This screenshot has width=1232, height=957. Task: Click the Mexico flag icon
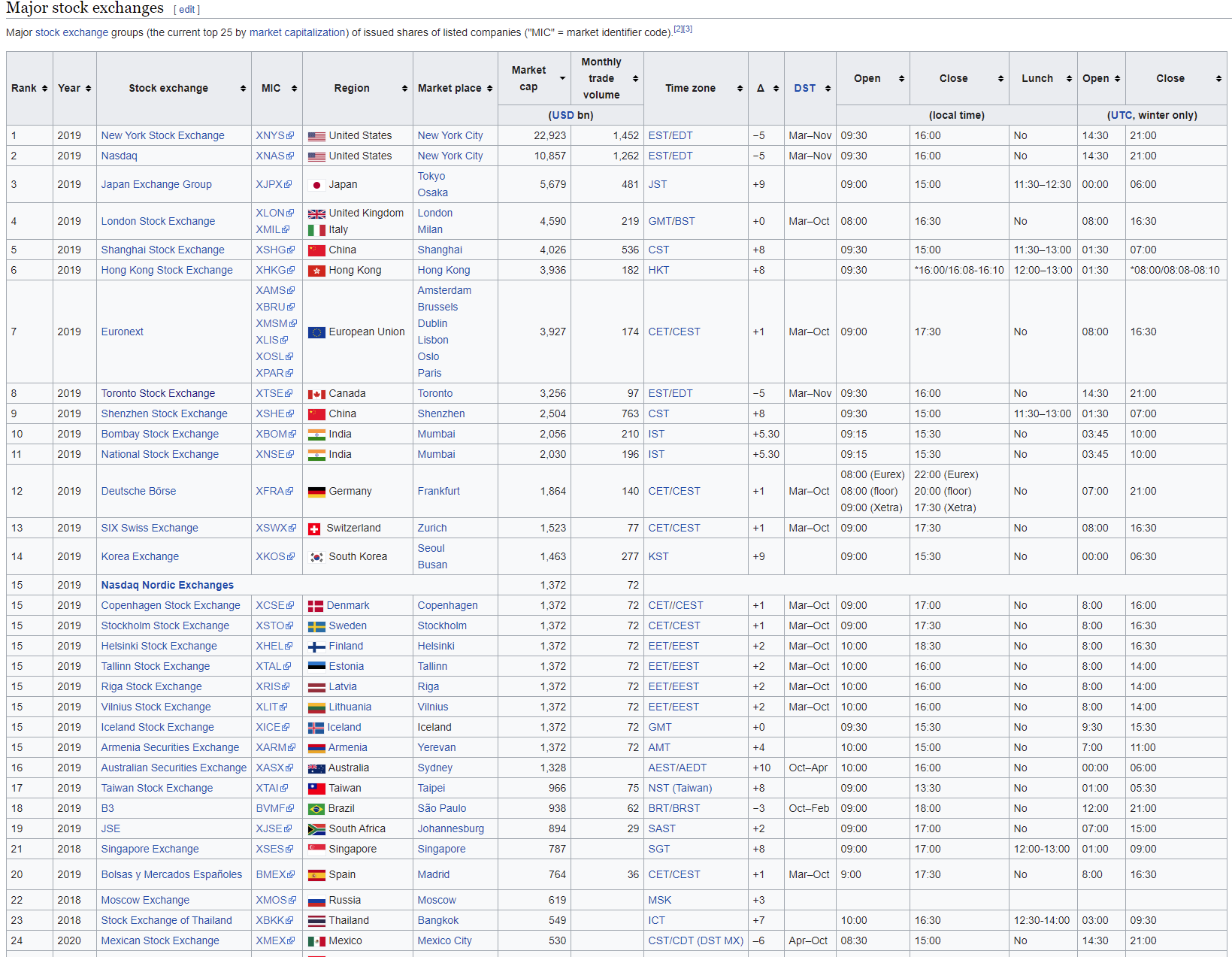pyautogui.click(x=316, y=941)
